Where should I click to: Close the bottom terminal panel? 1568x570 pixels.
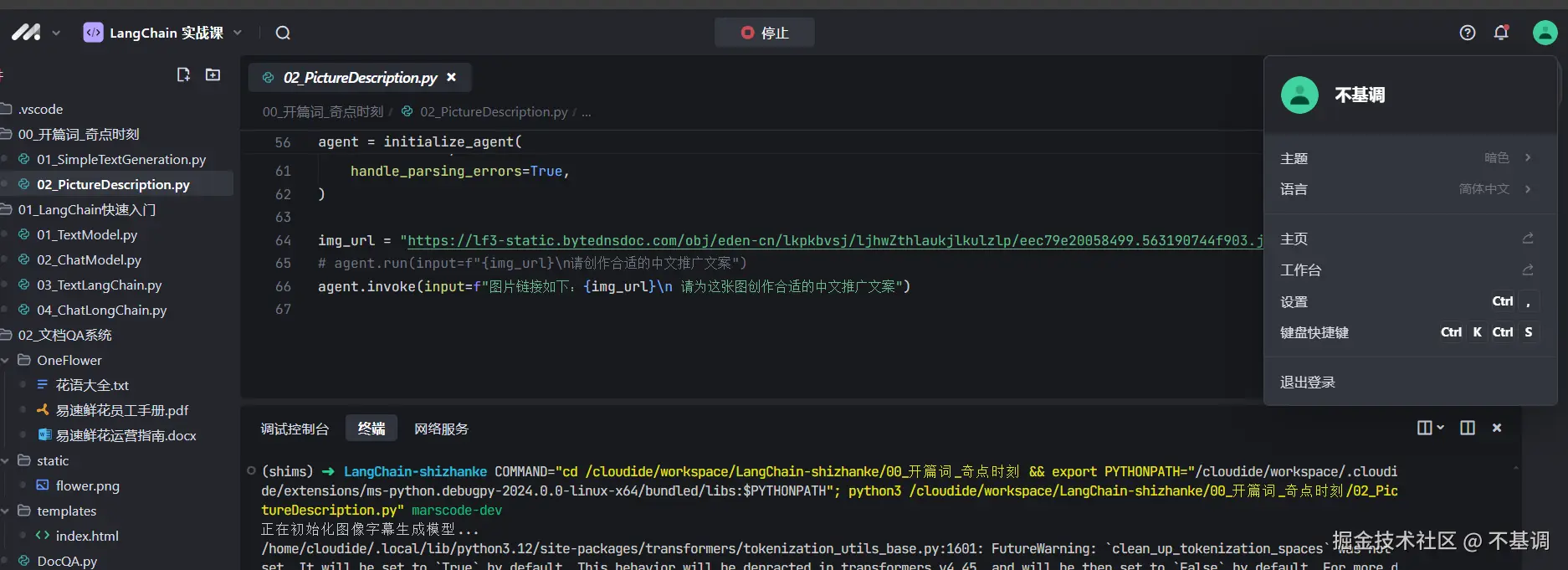(x=1497, y=428)
